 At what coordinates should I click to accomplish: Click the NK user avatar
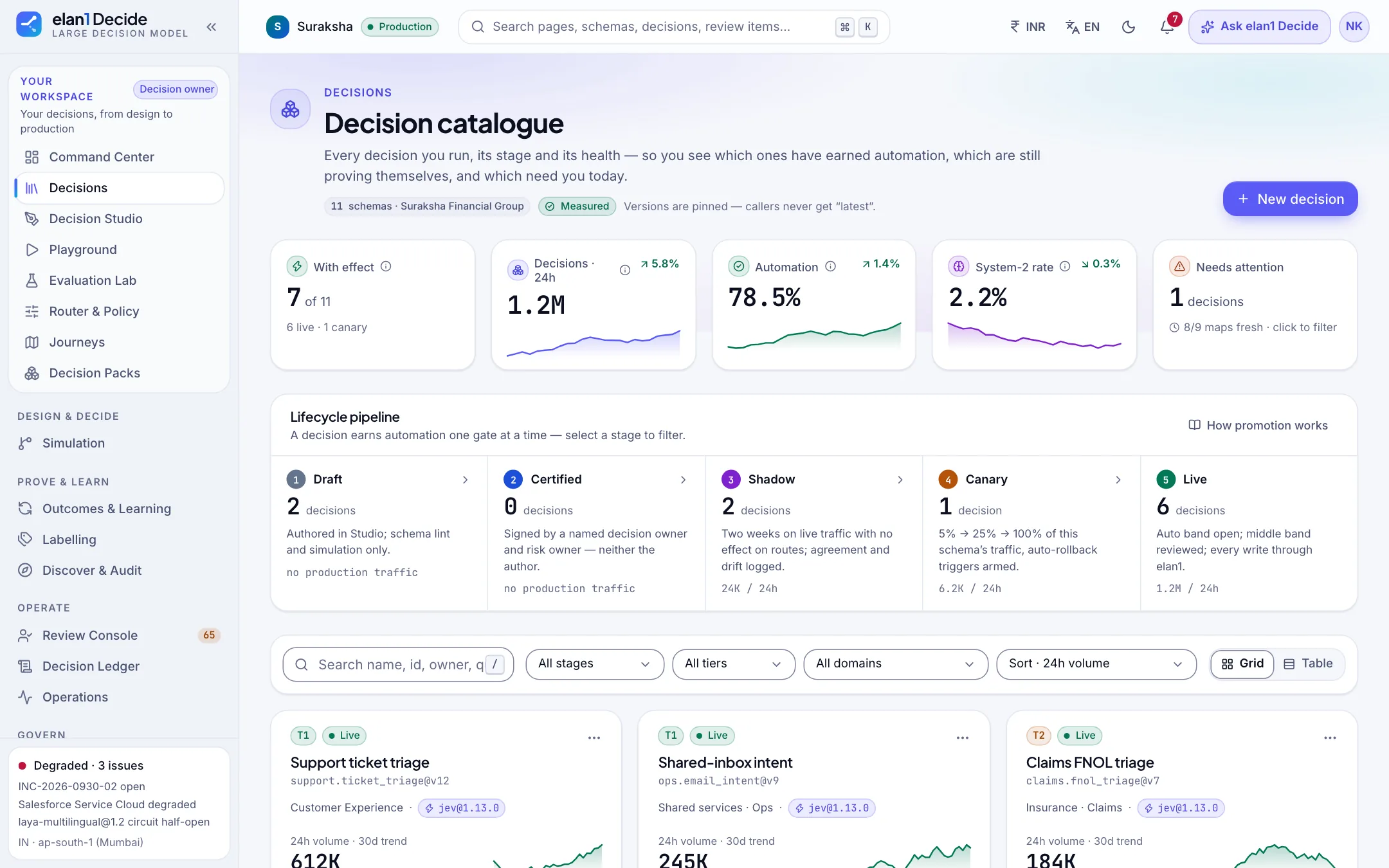(x=1354, y=27)
